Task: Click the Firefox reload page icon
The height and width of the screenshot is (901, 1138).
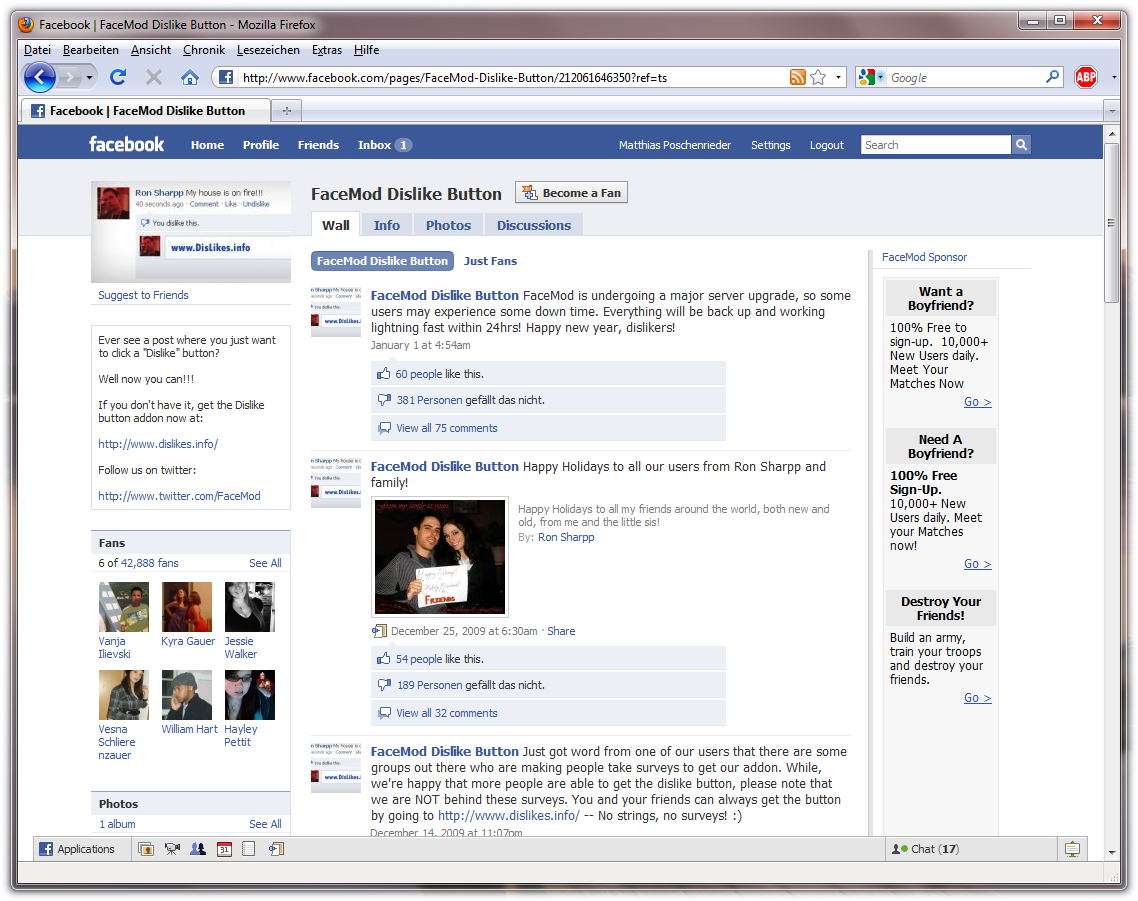Action: coord(118,77)
